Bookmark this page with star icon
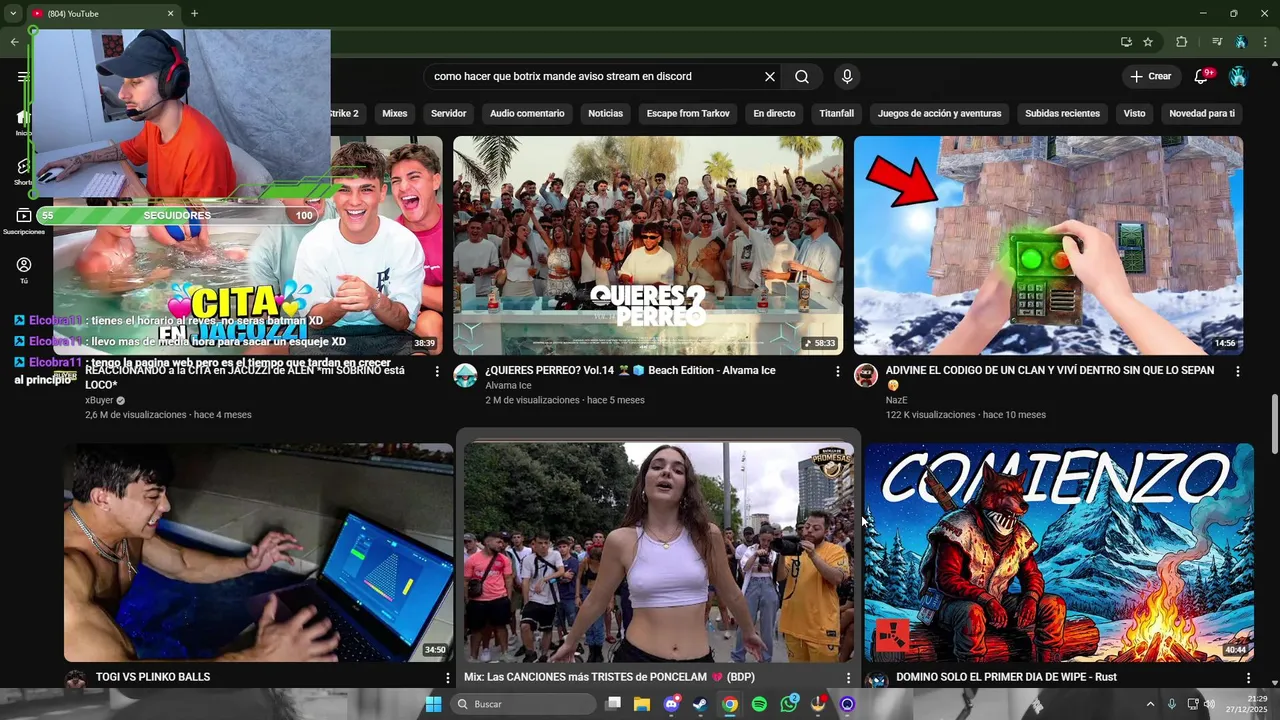This screenshot has width=1280, height=720. click(x=1148, y=42)
